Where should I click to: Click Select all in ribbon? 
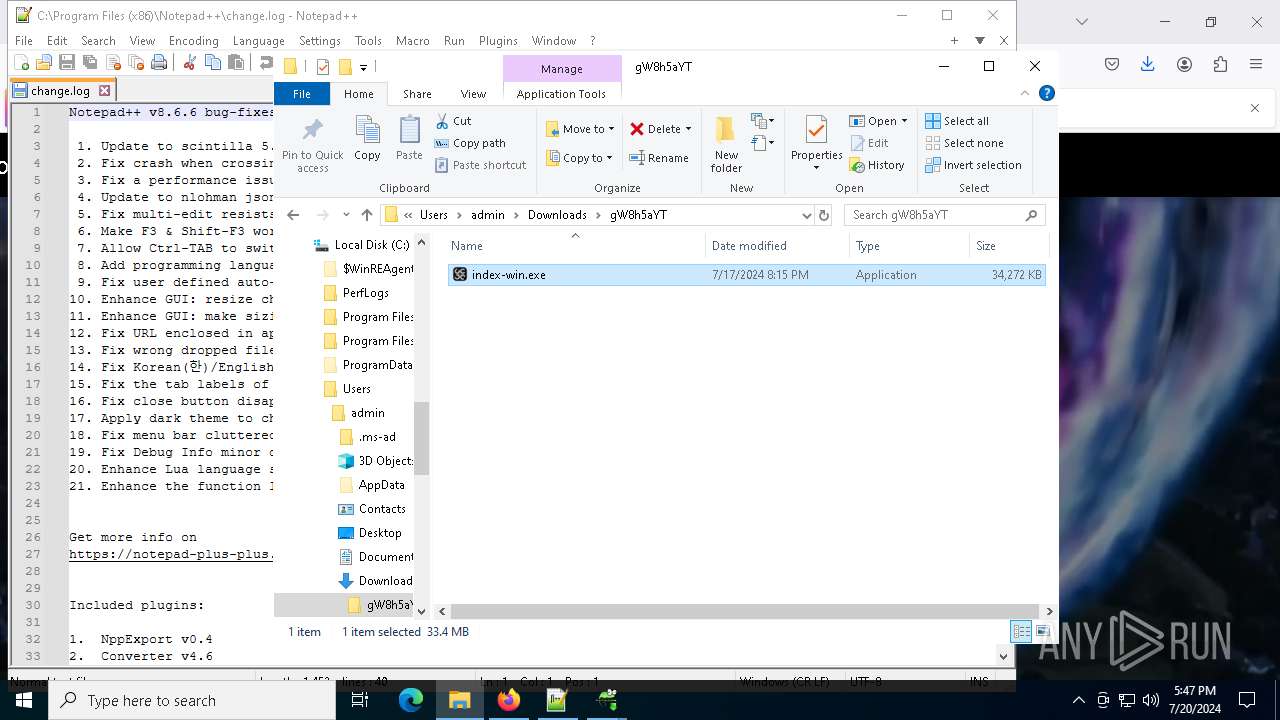point(957,121)
